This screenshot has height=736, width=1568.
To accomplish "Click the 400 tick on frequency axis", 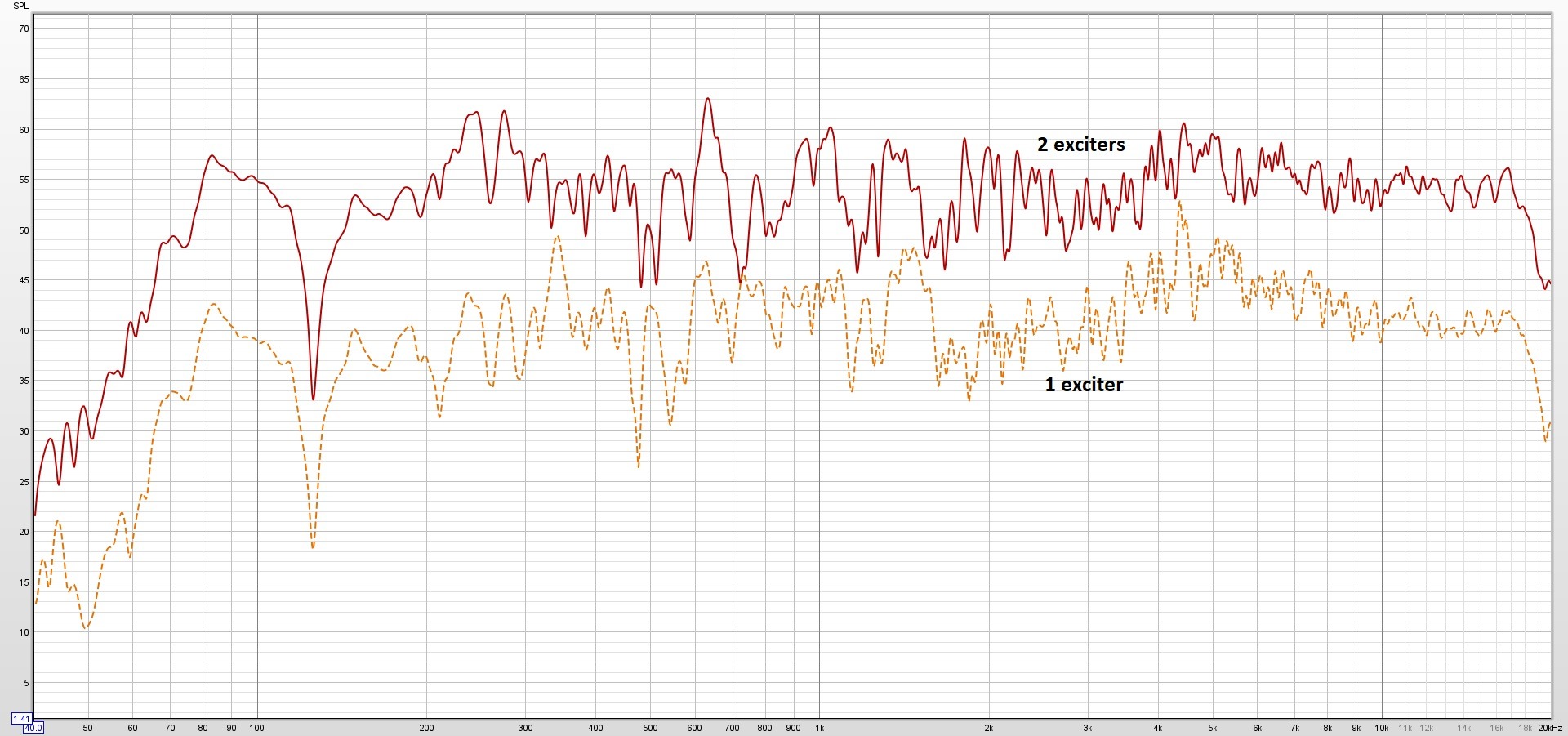I will pyautogui.click(x=595, y=728).
